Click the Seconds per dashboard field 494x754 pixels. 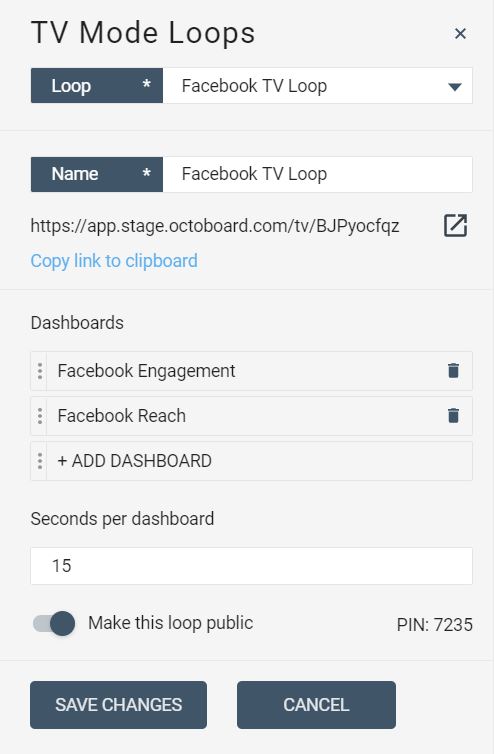[x=251, y=566]
